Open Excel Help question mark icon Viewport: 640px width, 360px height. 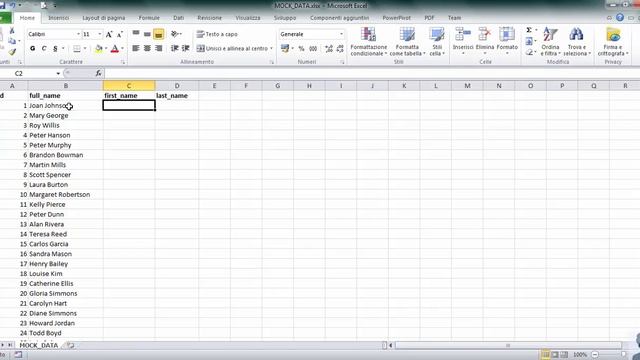click(x=620, y=18)
